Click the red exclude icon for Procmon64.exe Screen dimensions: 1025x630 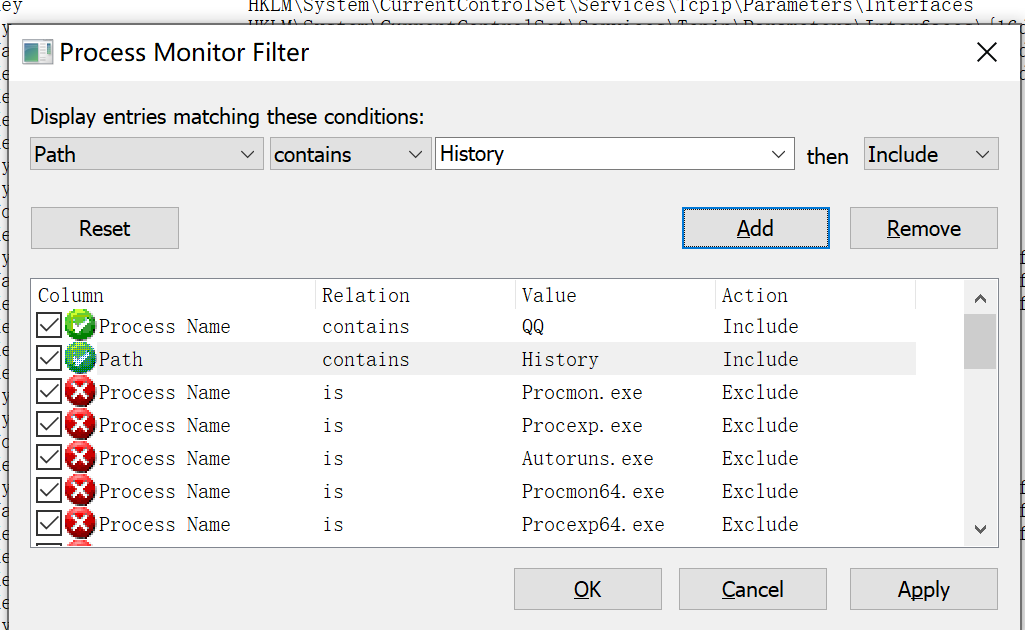[x=80, y=490]
